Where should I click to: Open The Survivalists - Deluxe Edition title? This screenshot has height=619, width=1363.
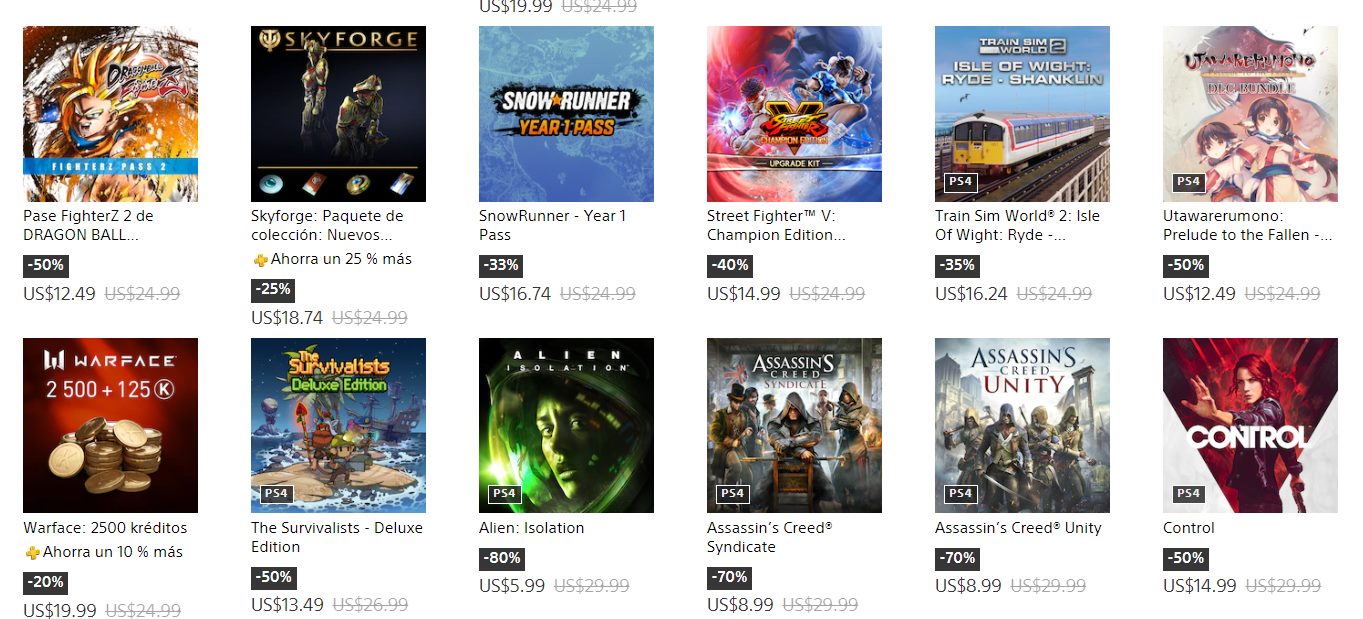coord(337,537)
